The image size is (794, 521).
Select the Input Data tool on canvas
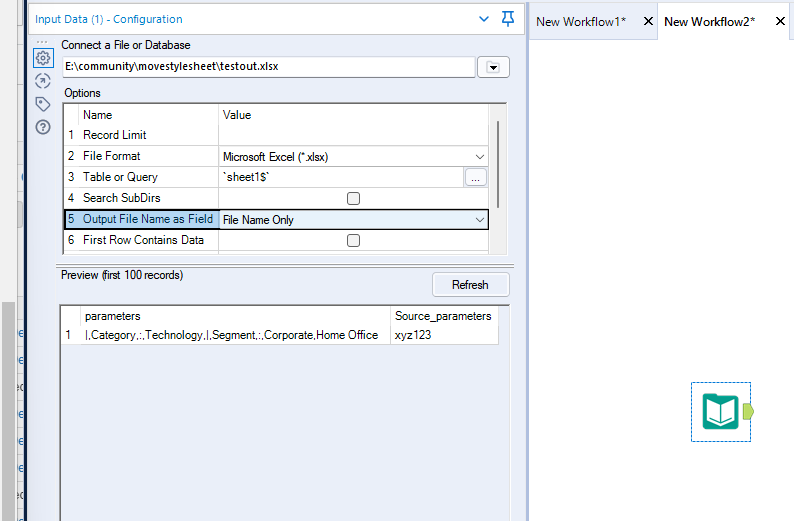coord(720,411)
